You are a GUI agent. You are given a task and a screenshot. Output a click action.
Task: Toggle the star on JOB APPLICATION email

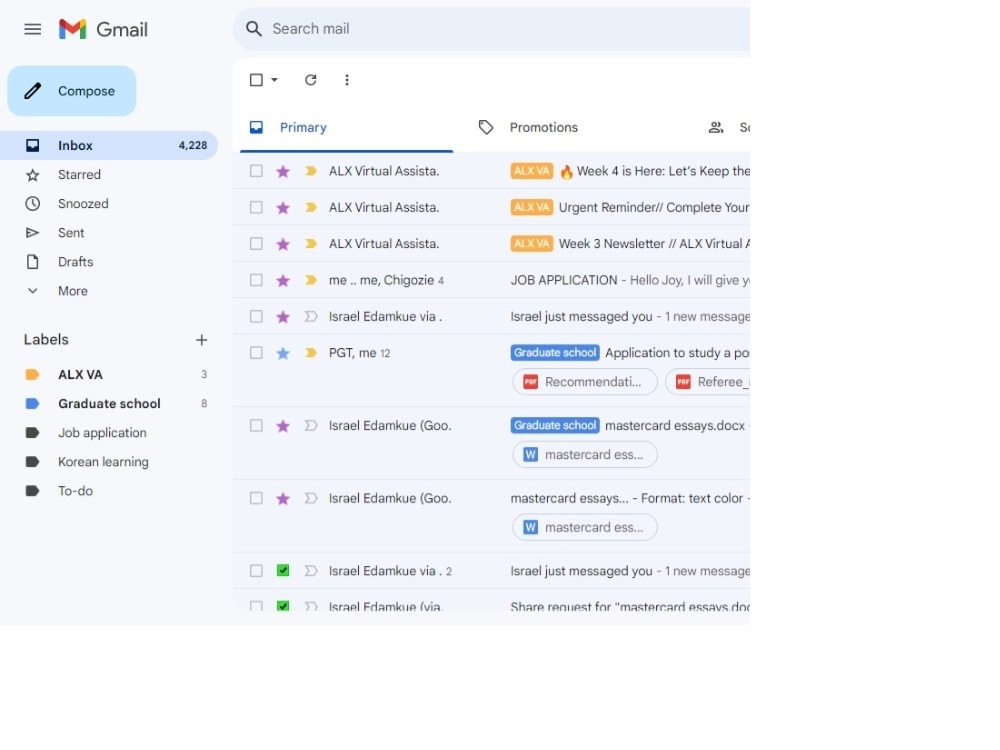click(283, 280)
